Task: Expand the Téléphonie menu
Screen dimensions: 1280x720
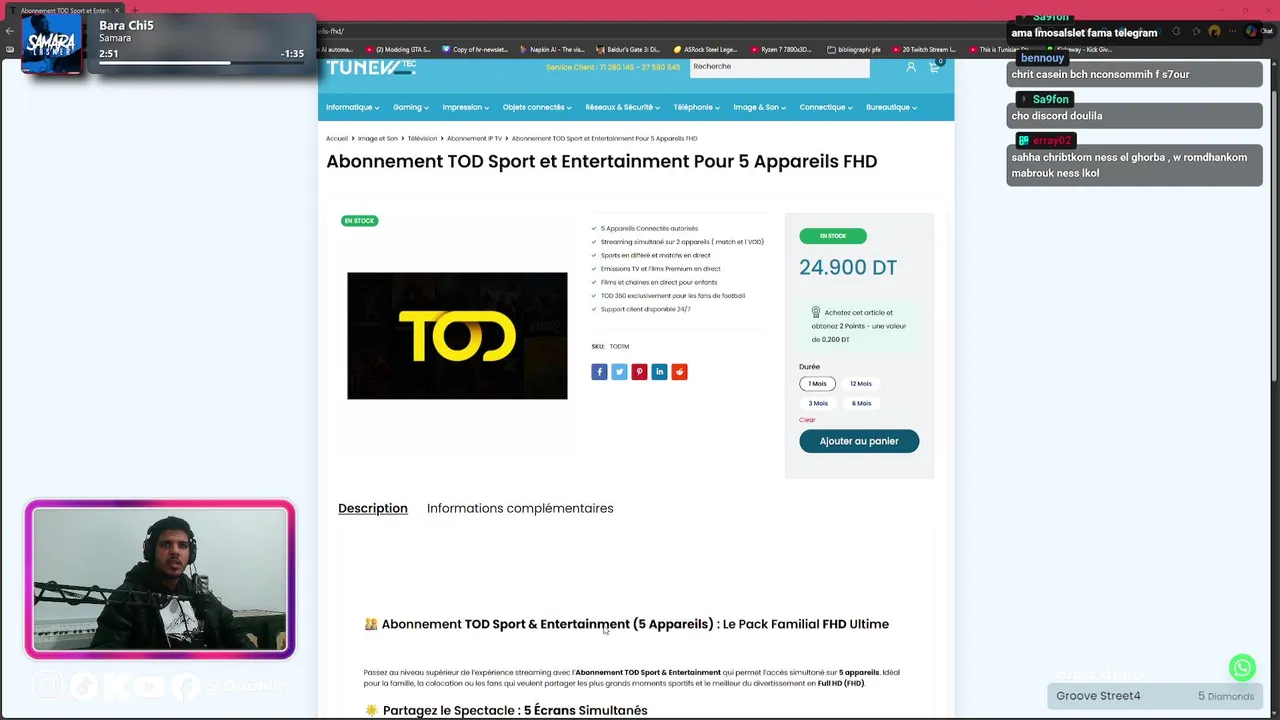Action: (x=696, y=107)
